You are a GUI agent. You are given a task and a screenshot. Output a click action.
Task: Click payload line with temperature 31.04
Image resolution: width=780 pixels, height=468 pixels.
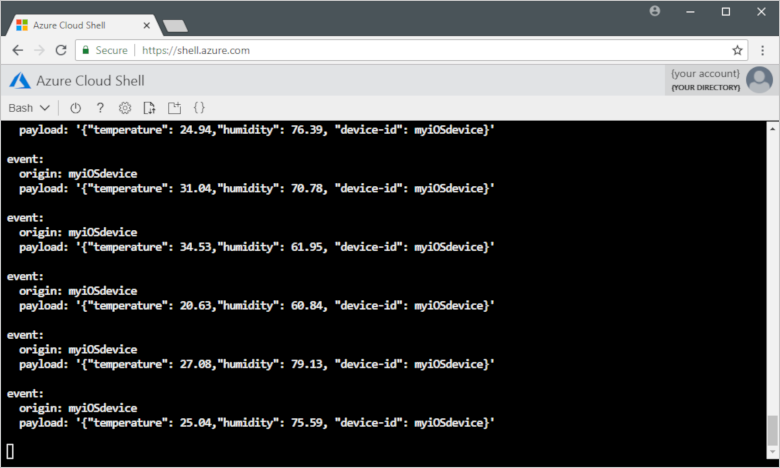point(257,189)
